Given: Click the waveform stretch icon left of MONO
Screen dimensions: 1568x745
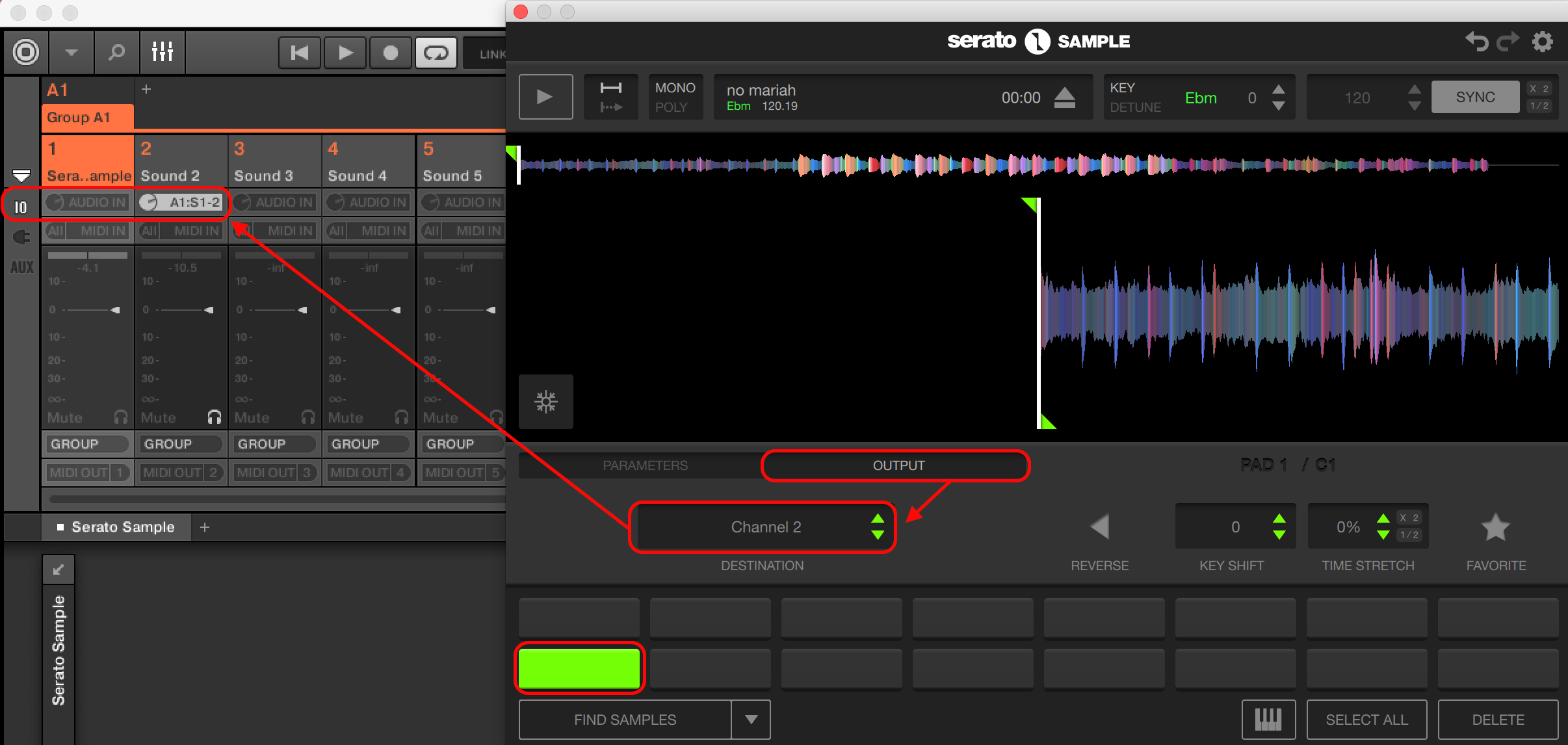Looking at the screenshot, I should (x=610, y=97).
